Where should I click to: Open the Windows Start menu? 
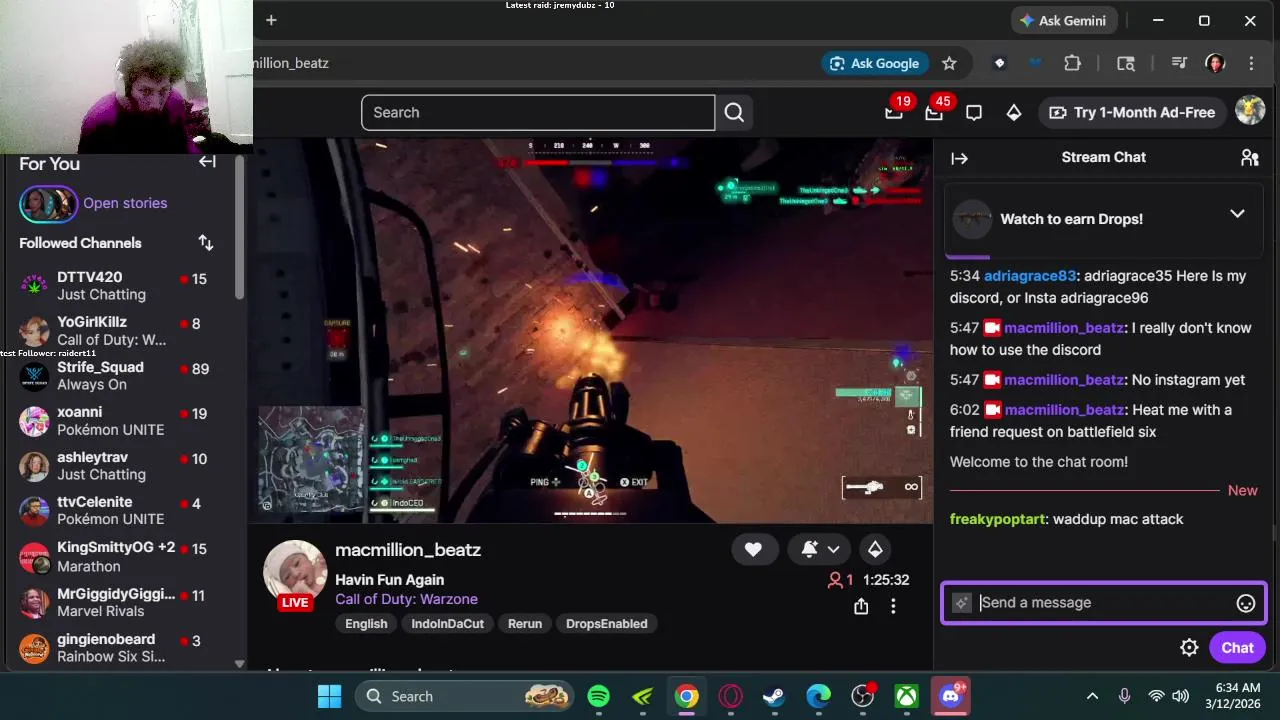coord(329,696)
